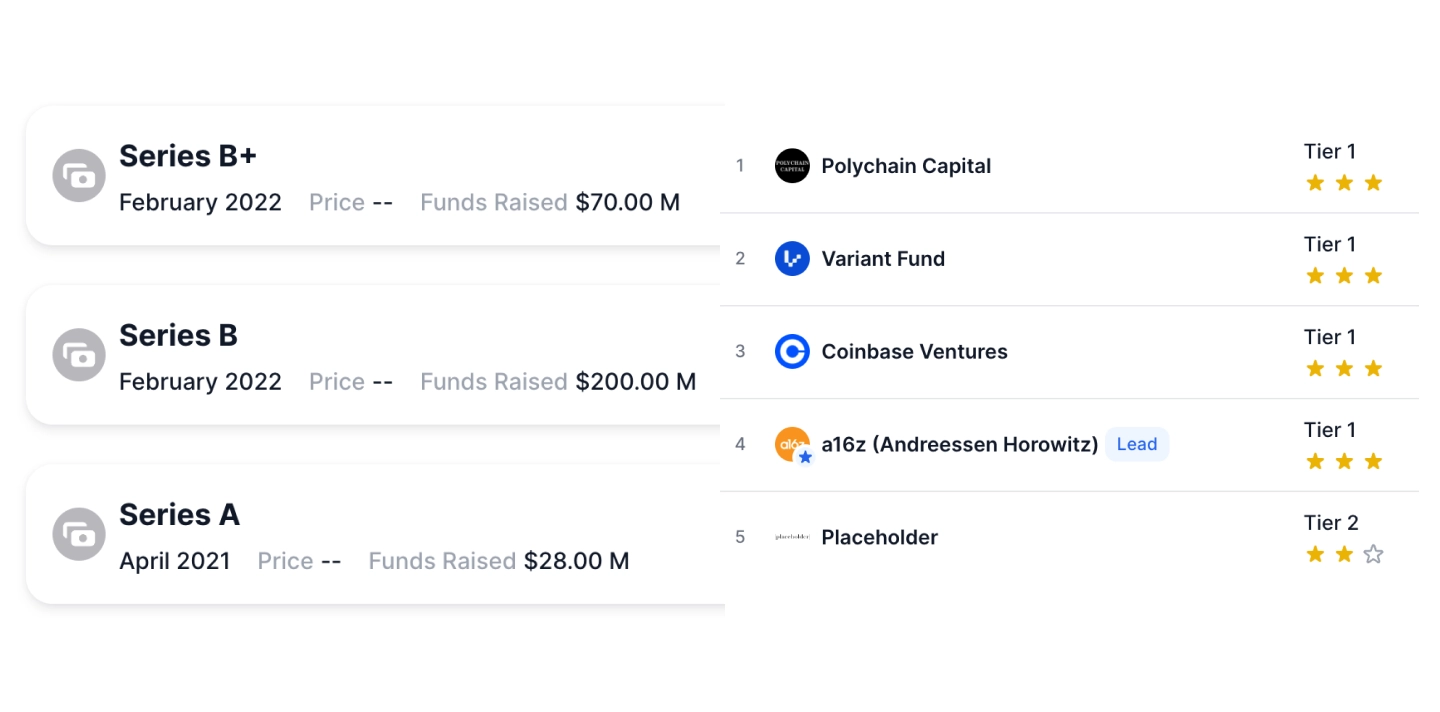The width and height of the screenshot is (1440, 712).
Task: Select the Series A April 2021 card
Action: [x=375, y=534]
